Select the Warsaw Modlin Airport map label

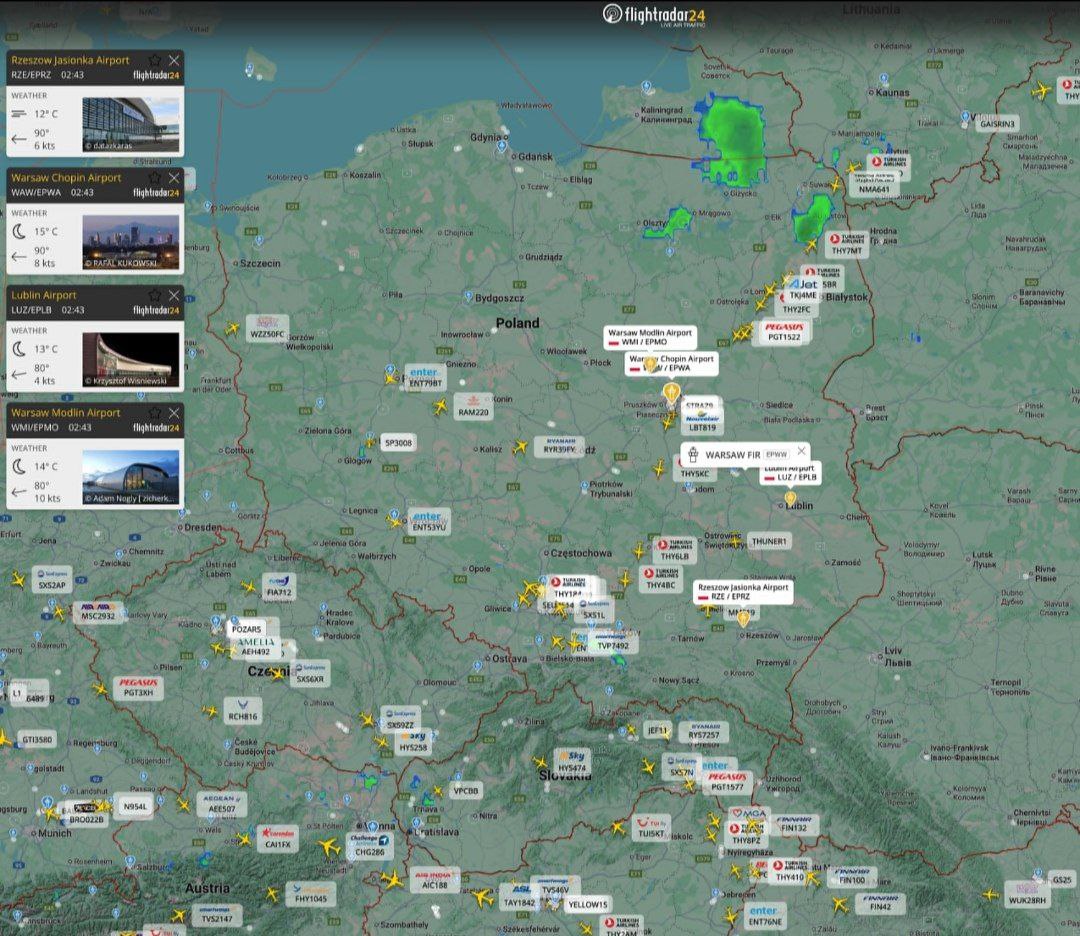coord(650,337)
